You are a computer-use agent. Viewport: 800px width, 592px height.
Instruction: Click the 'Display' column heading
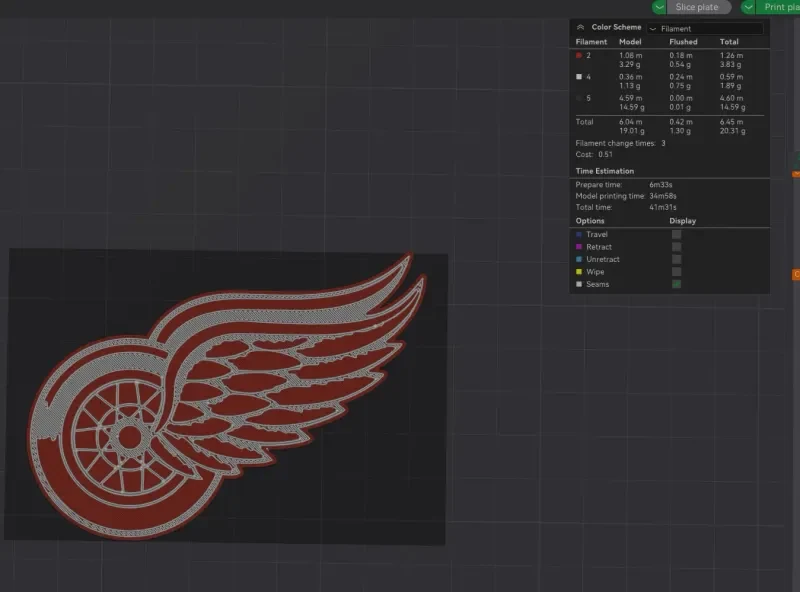(683, 221)
